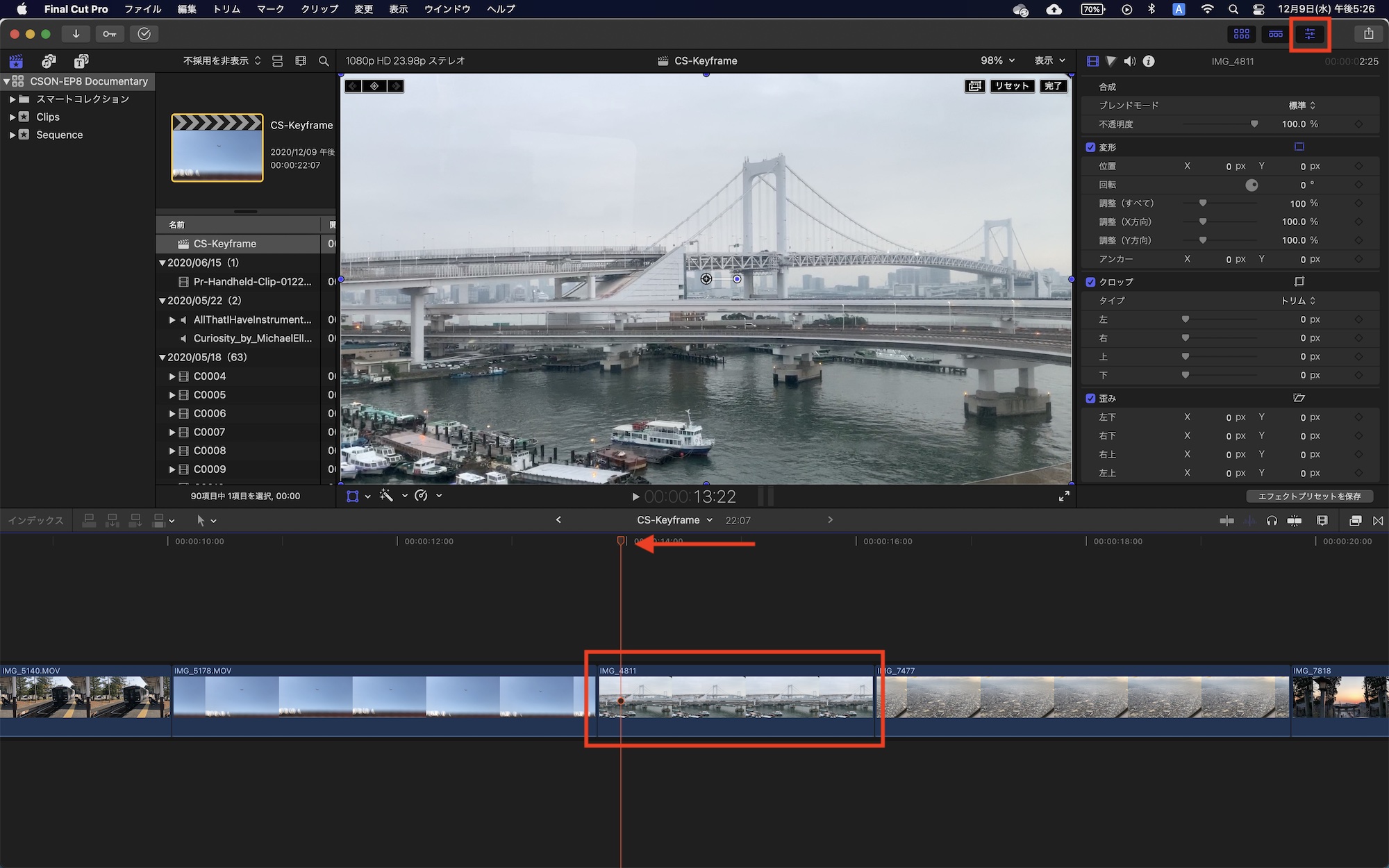Open the Audio inspector speaker icon
This screenshot has height=868, width=1389.
pyautogui.click(x=1130, y=61)
